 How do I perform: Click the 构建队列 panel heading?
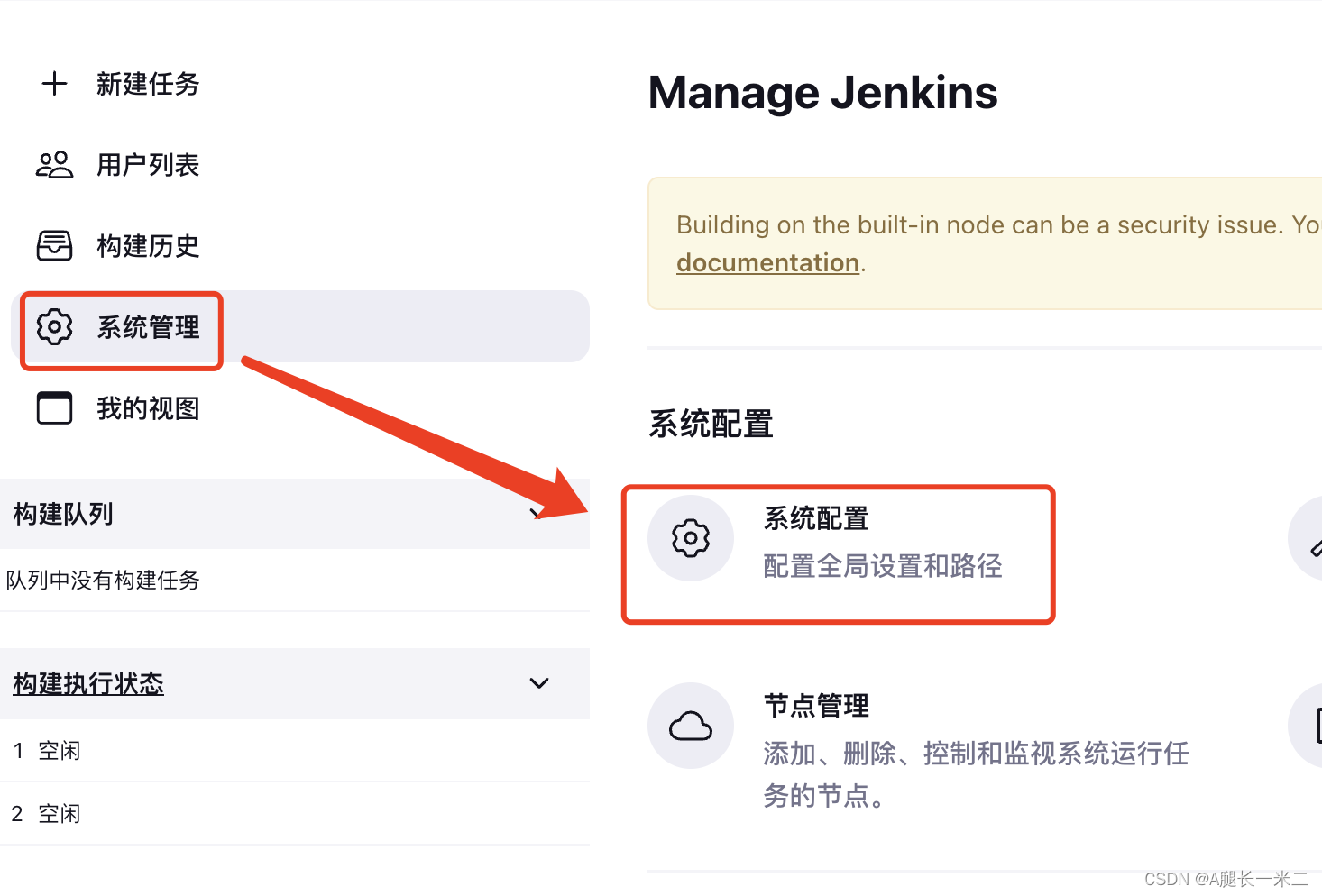(x=63, y=514)
